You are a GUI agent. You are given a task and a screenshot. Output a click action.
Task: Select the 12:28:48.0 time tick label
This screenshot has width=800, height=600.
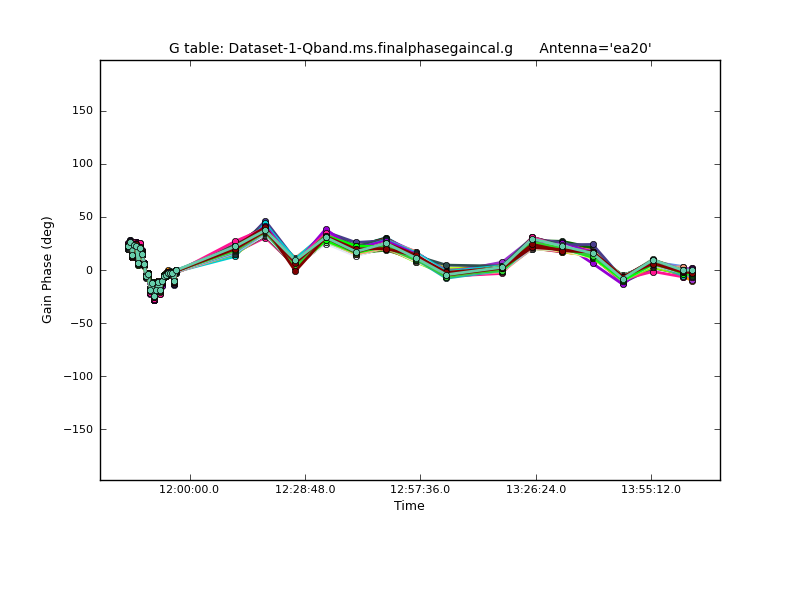(x=305, y=489)
